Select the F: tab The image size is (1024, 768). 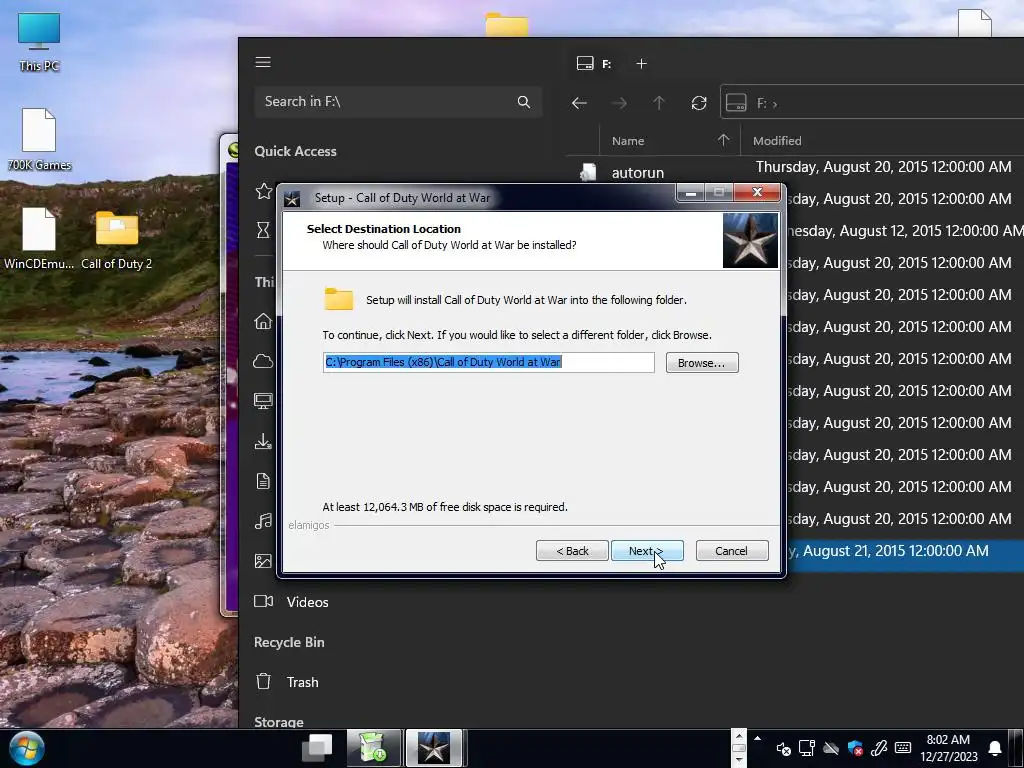point(594,63)
